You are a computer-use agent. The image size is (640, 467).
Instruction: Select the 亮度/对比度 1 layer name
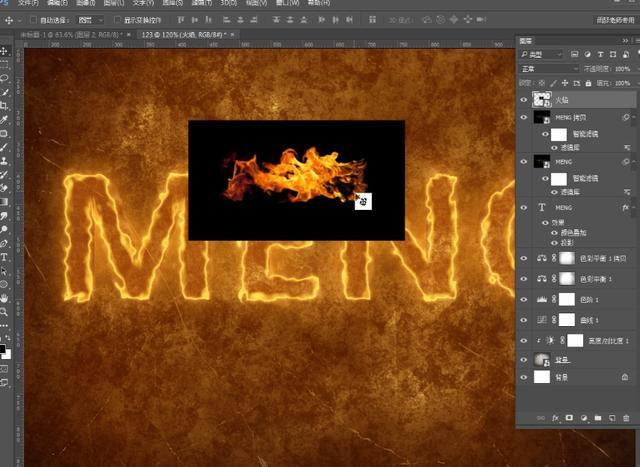coord(609,340)
